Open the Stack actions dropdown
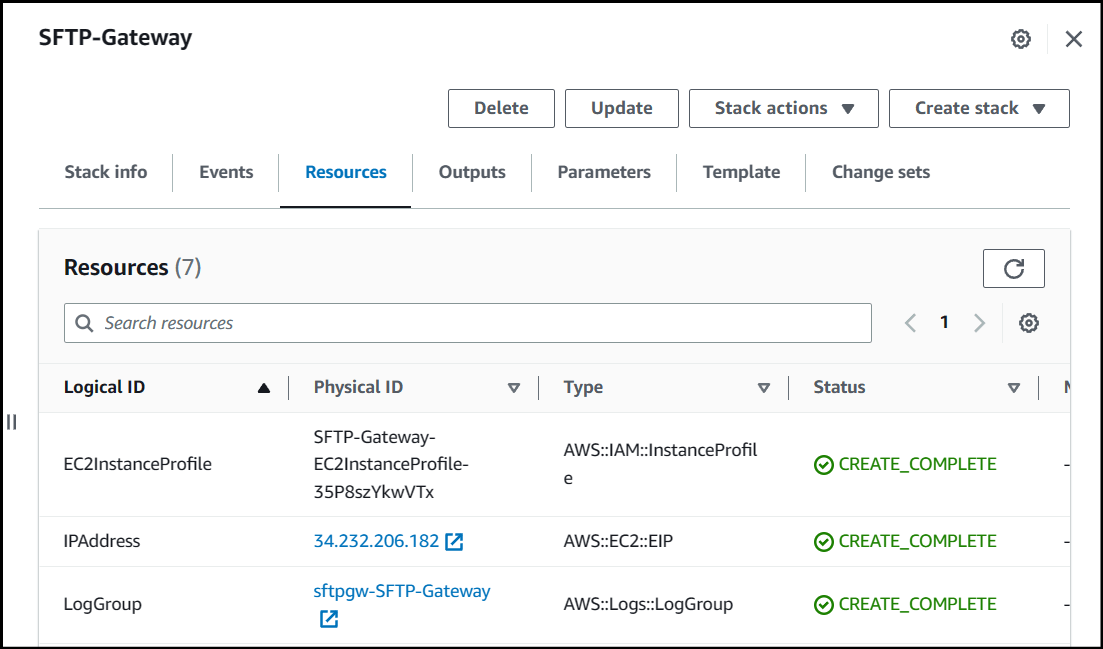The image size is (1103, 649). 783,108
